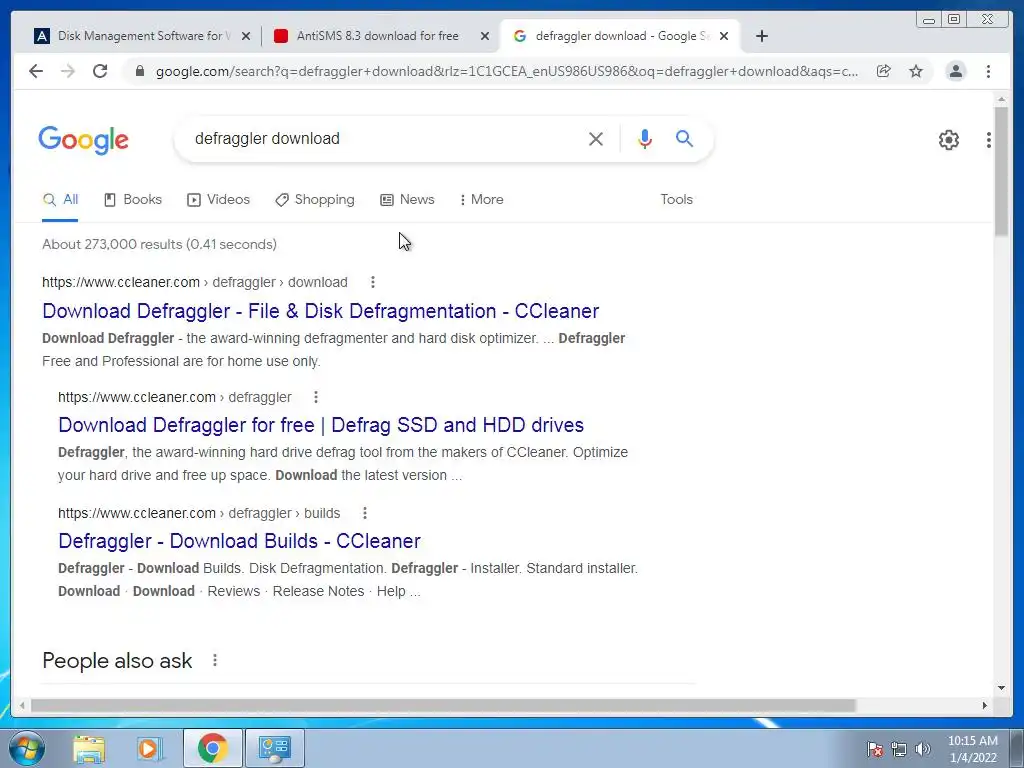Switch to Disk Management Software tab

[x=142, y=36]
